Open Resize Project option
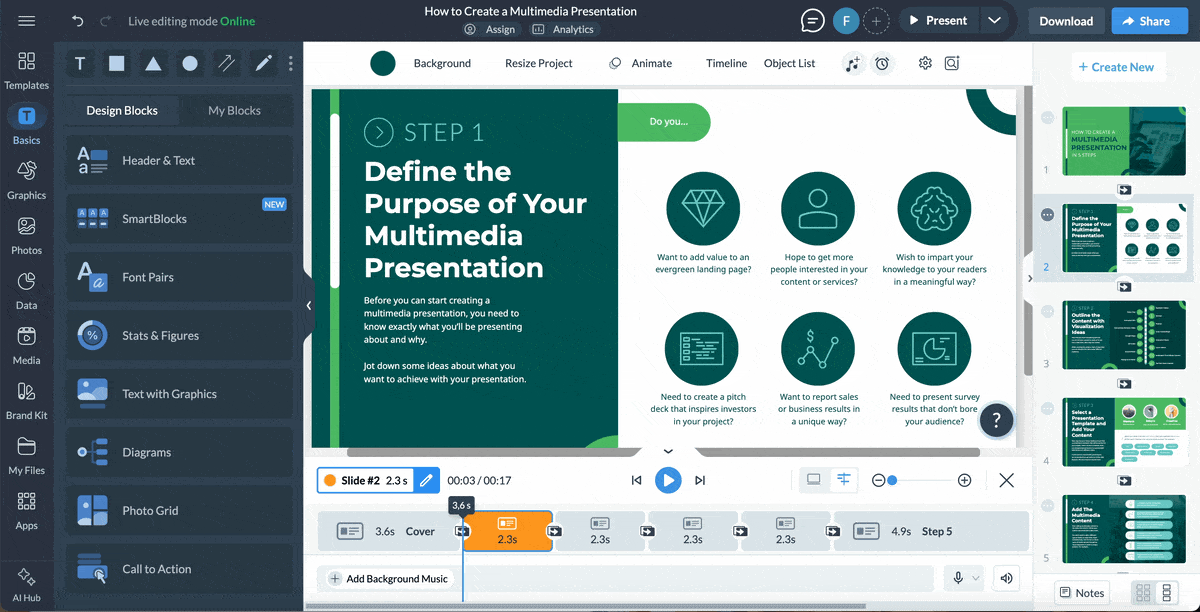 [x=539, y=63]
